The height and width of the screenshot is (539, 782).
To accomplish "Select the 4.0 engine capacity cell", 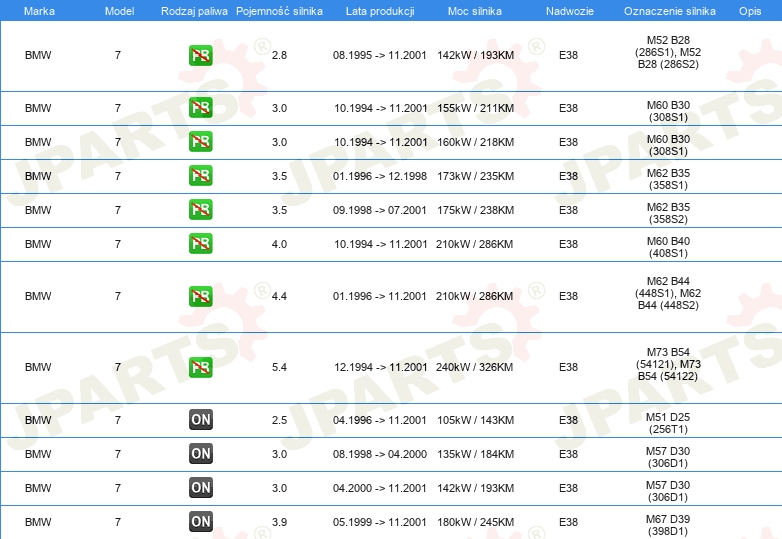I will click(279, 244).
